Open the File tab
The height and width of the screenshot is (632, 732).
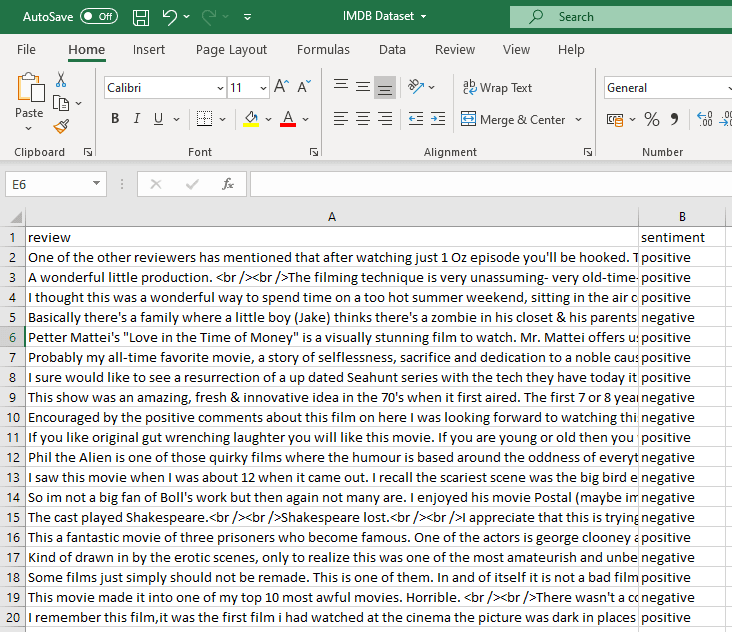click(x=26, y=49)
